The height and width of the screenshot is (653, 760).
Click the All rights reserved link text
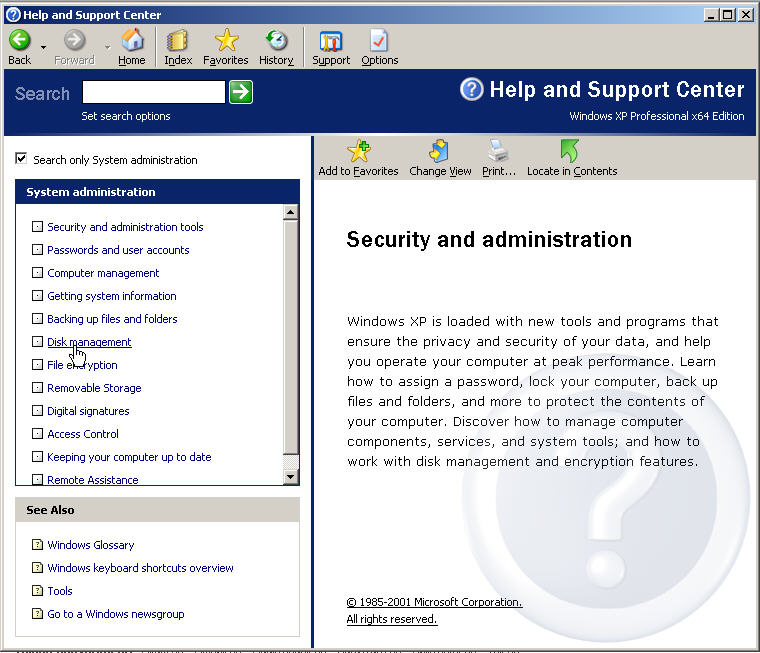point(392,620)
